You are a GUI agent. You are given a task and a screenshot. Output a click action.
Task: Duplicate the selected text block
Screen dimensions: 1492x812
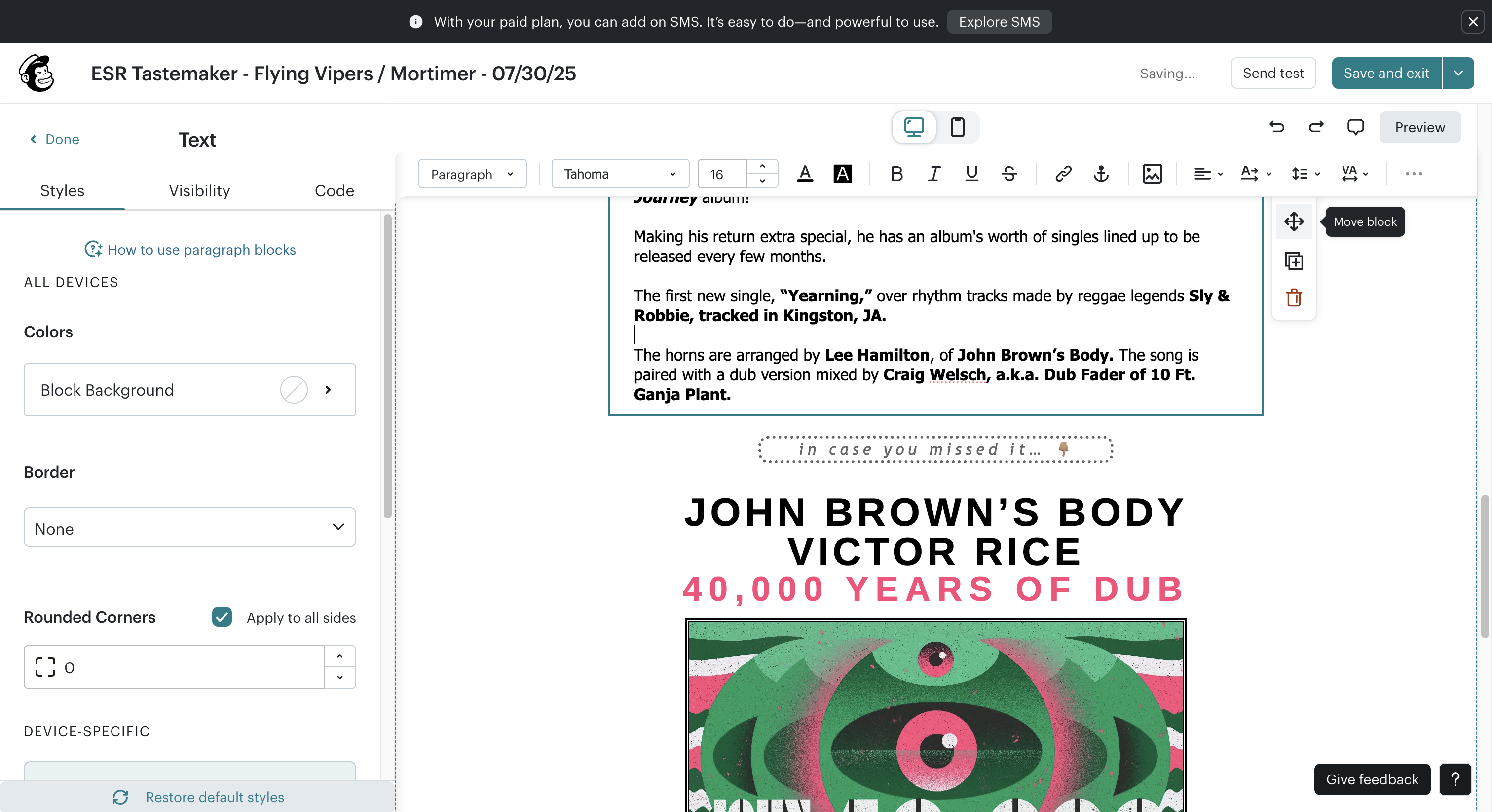point(1294,261)
